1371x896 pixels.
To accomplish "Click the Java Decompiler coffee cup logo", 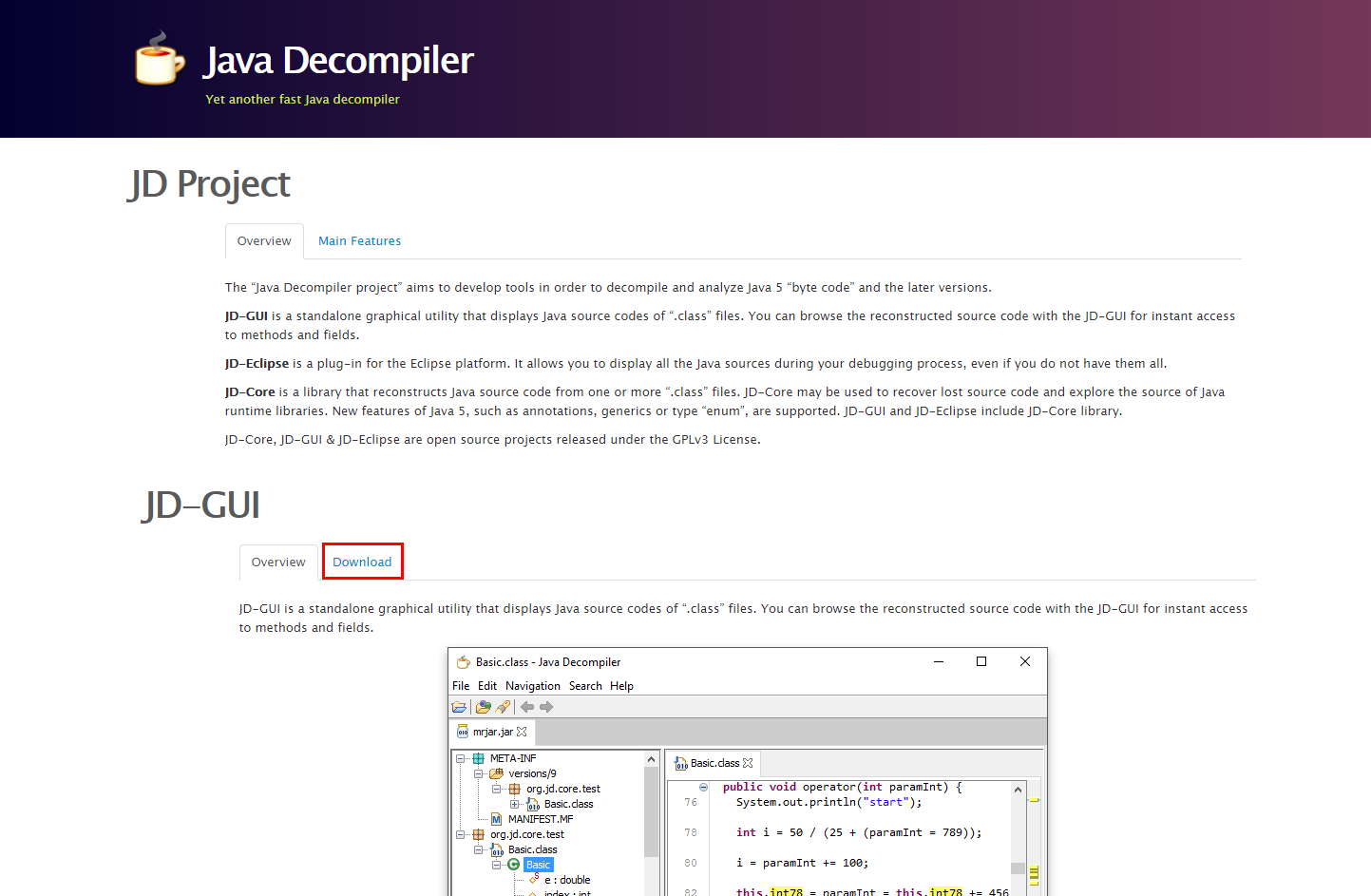I will [x=157, y=62].
